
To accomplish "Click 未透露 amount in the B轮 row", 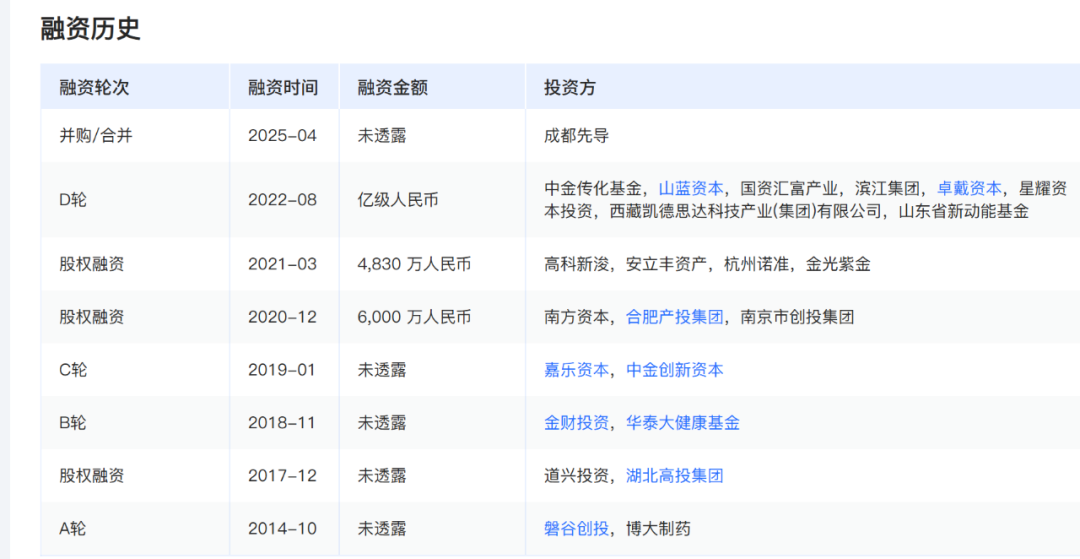I will [x=382, y=423].
